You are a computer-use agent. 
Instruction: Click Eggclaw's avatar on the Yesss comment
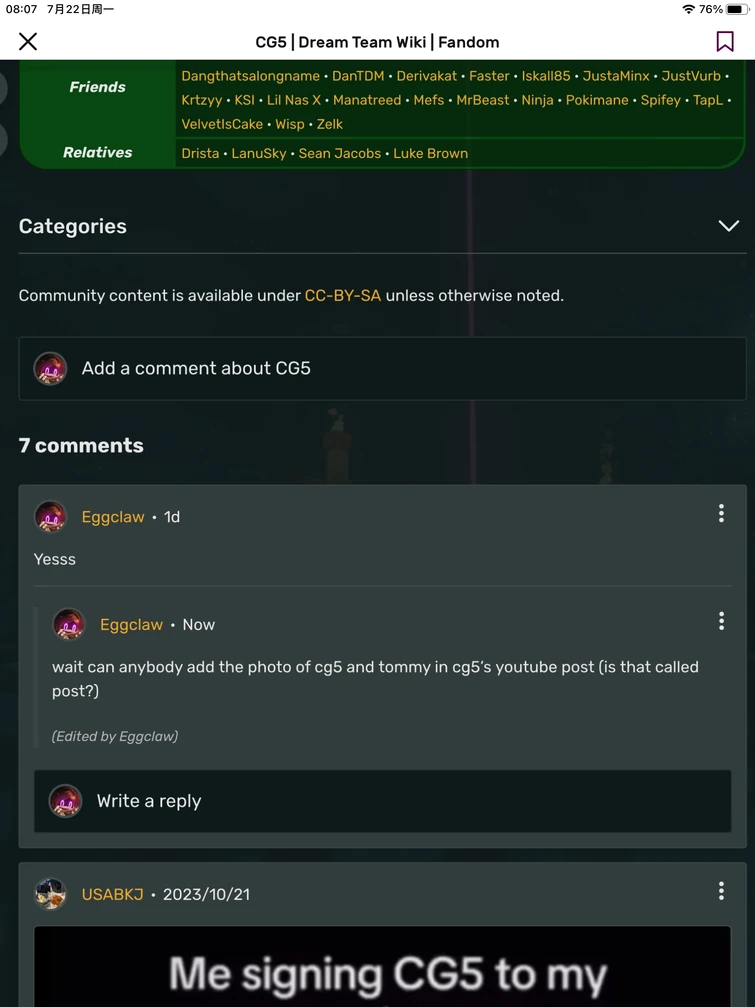click(x=50, y=517)
